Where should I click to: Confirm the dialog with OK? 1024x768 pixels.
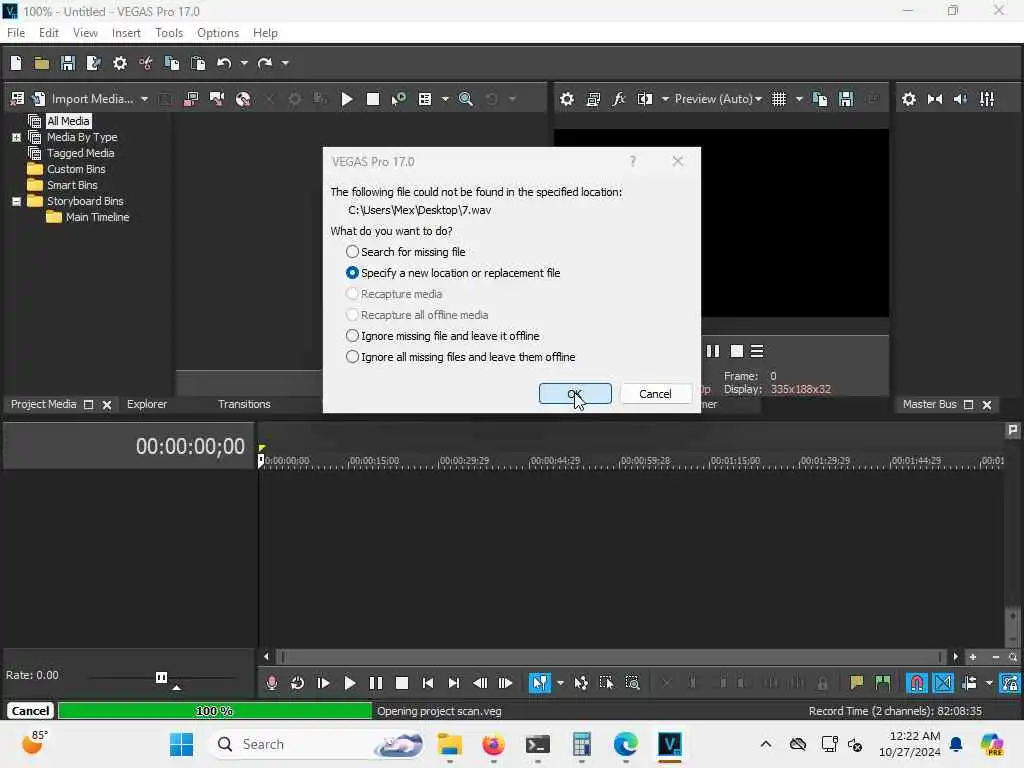[575, 394]
